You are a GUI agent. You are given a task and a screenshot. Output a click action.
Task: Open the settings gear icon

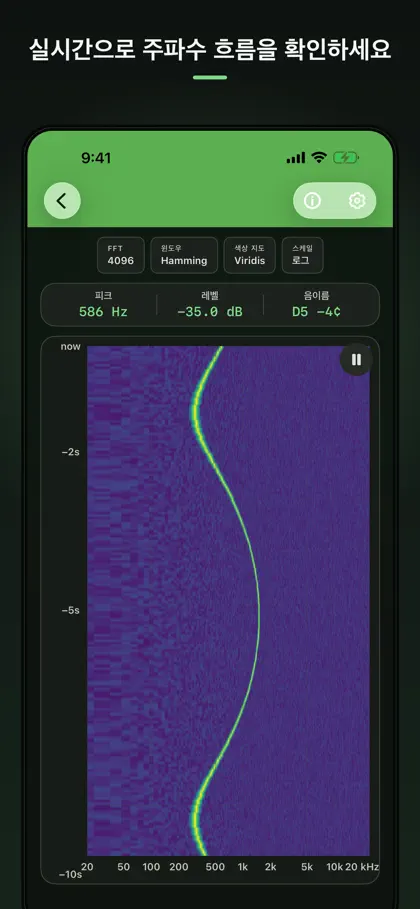pyautogui.click(x=357, y=201)
